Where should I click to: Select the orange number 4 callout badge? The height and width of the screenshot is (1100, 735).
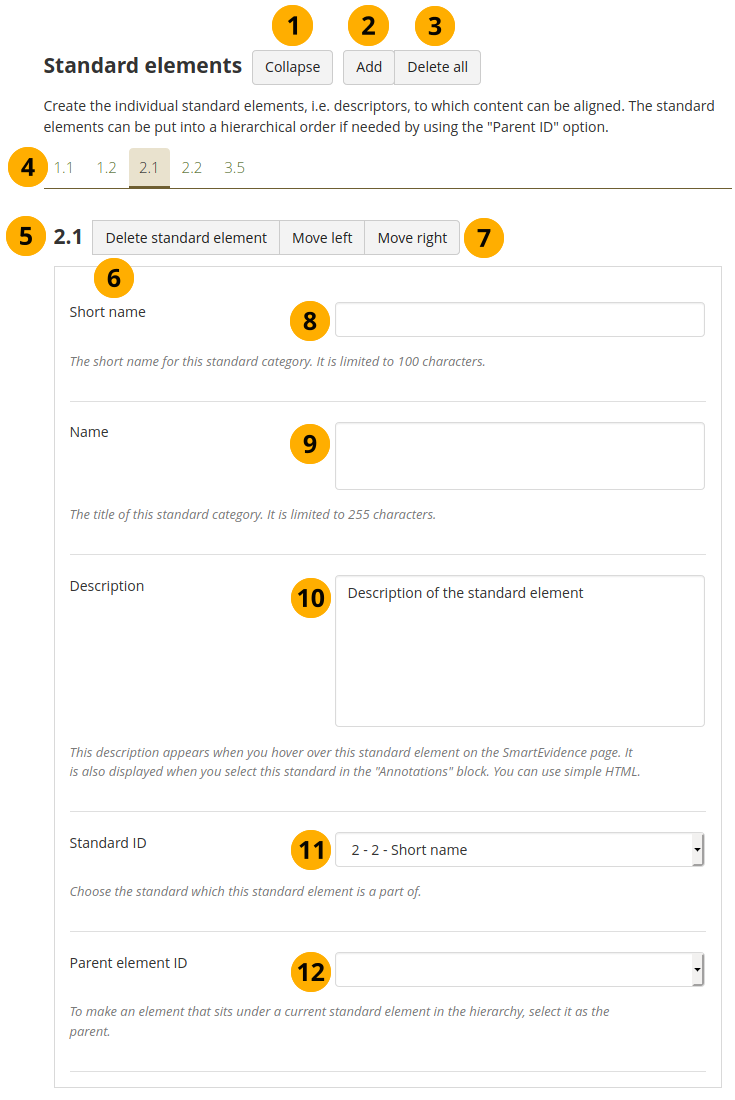[x=28, y=168]
